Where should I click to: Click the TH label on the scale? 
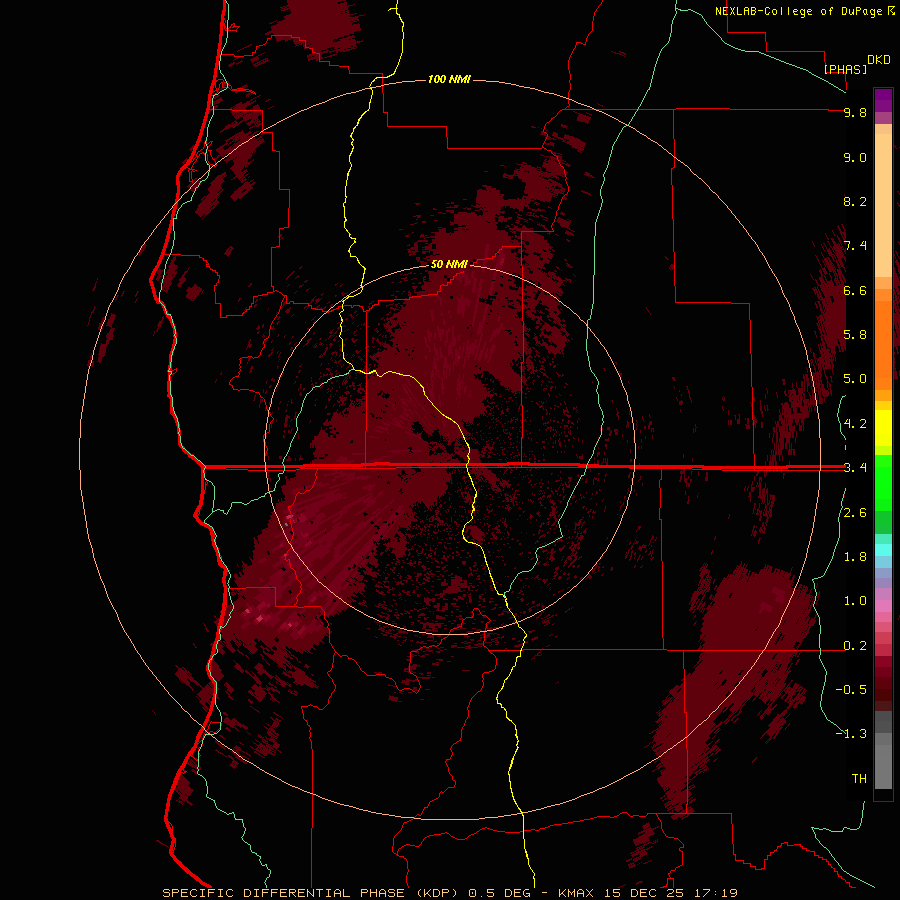859,778
